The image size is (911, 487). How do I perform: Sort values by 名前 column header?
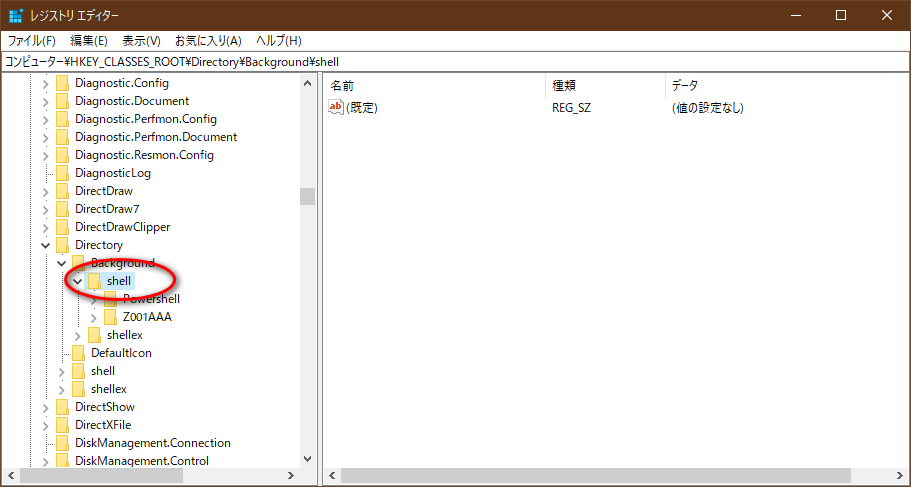point(342,85)
